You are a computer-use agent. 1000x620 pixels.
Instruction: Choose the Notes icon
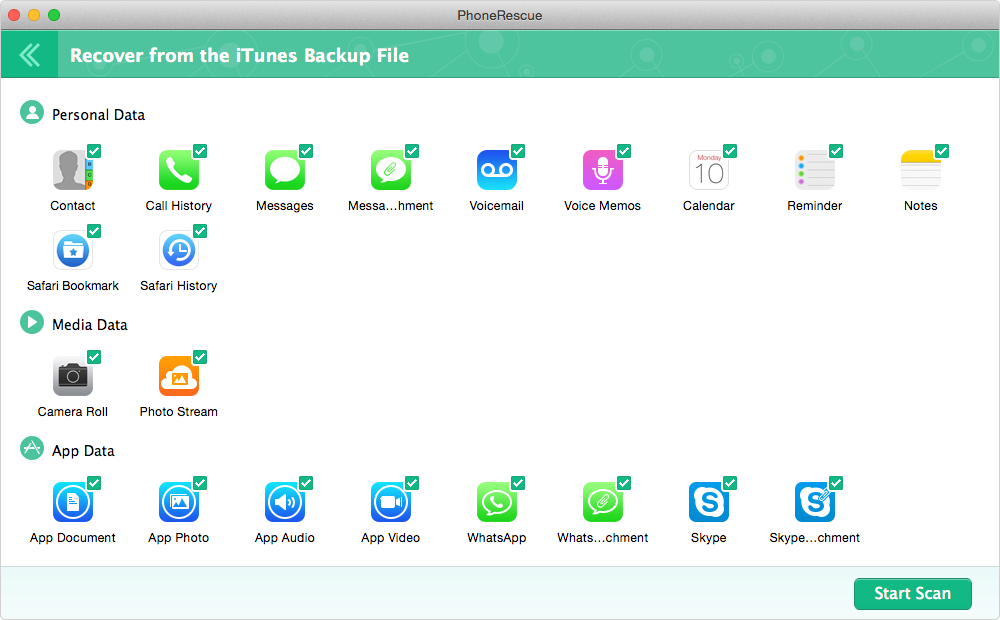tap(920, 170)
